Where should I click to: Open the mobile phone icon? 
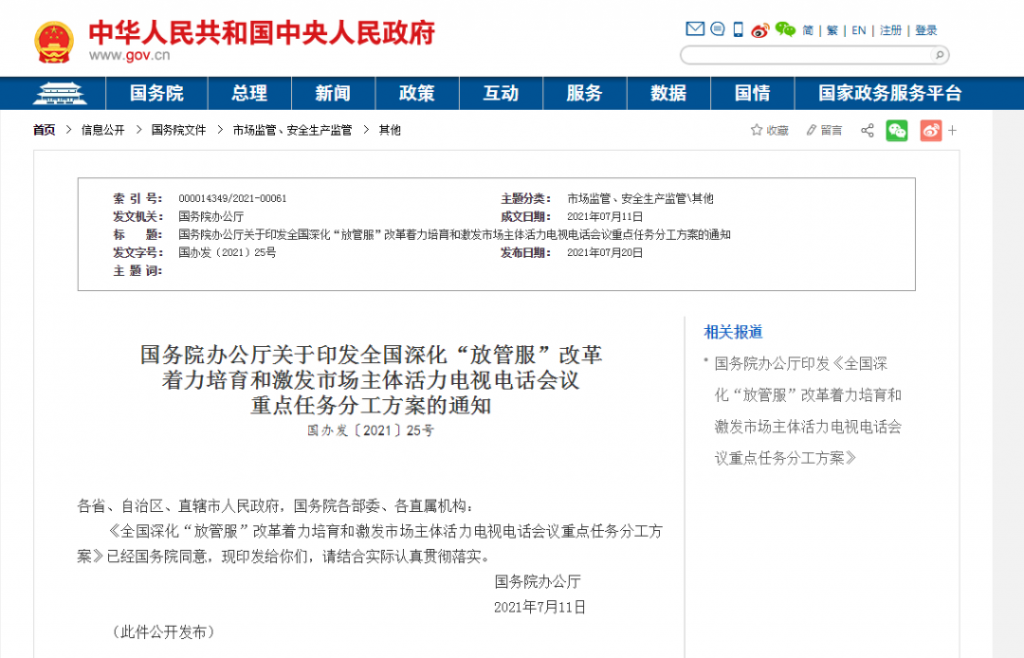click(738, 29)
